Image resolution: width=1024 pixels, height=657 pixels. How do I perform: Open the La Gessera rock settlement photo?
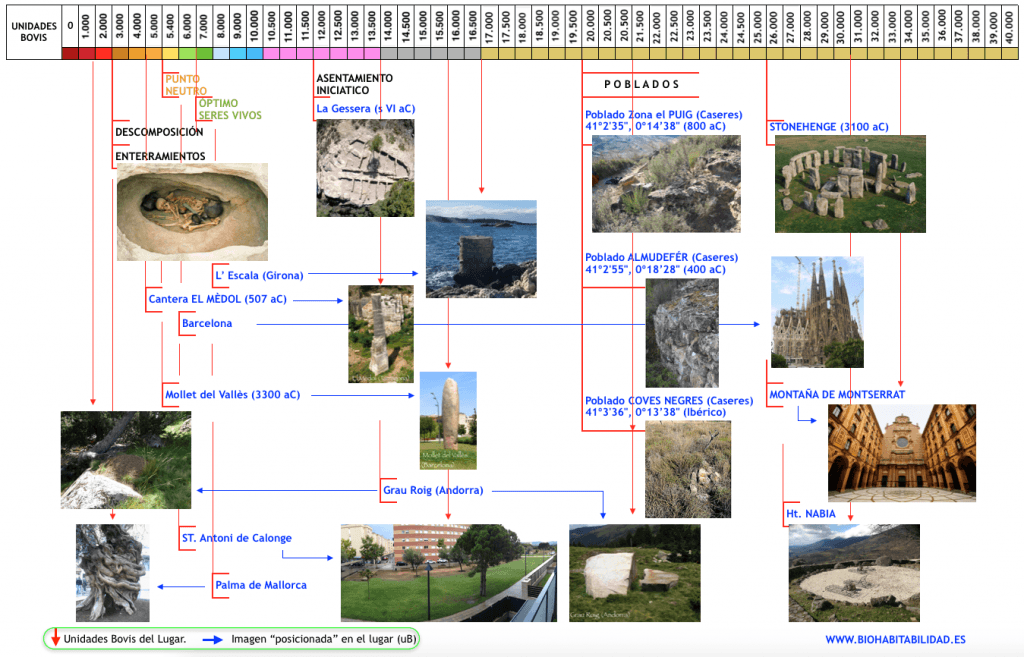tap(365, 168)
